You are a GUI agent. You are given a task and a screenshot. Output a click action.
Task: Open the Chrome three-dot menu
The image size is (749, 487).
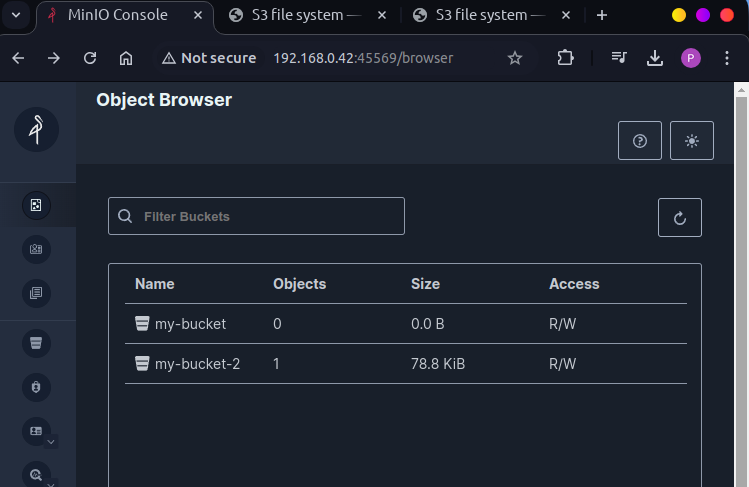tap(726, 58)
